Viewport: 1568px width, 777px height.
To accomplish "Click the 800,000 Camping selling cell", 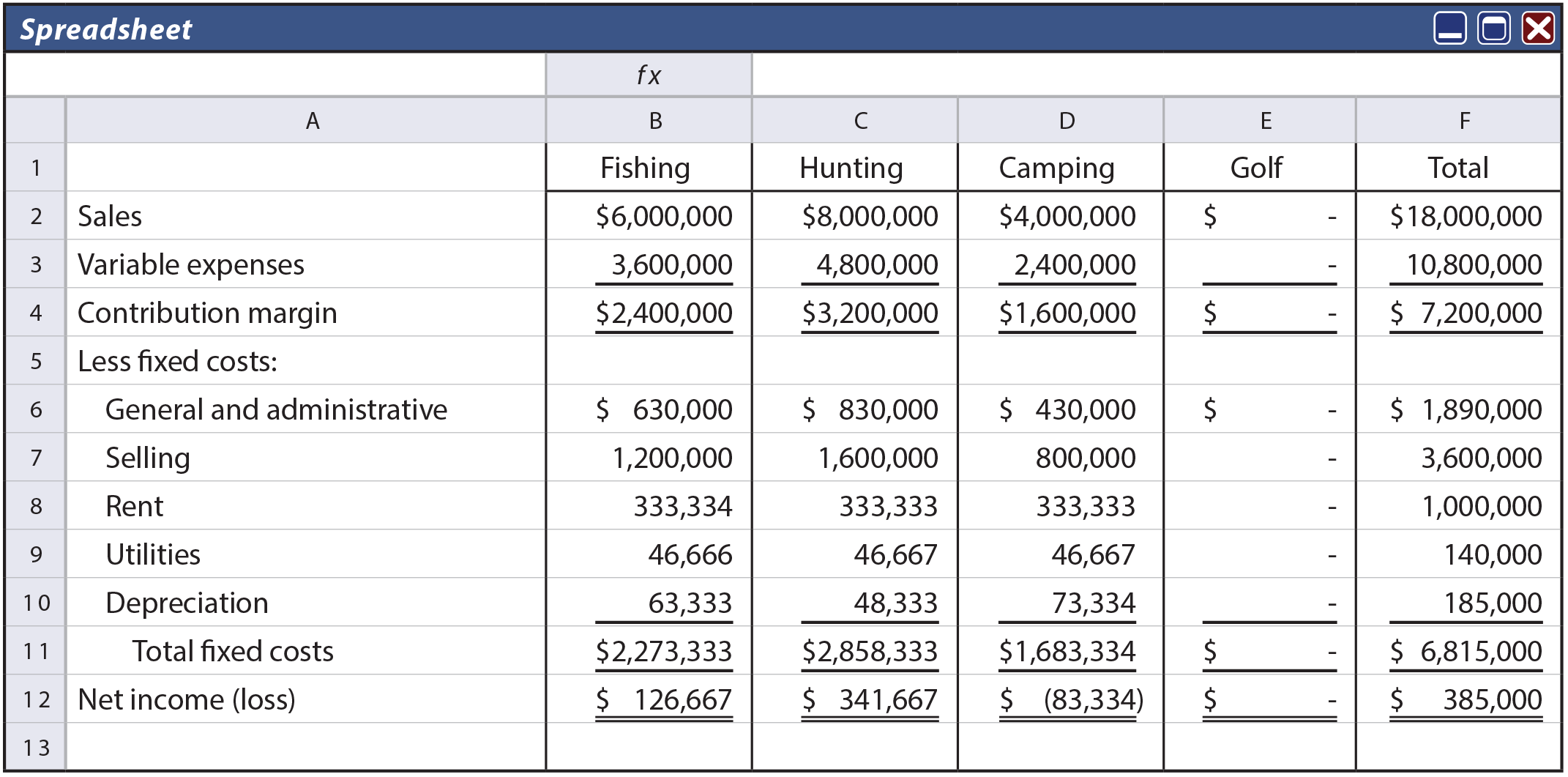I will [x=1061, y=458].
